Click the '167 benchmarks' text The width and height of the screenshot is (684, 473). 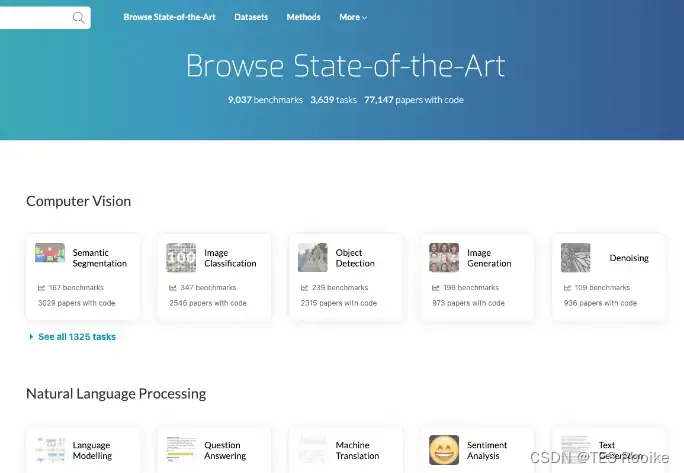76,288
